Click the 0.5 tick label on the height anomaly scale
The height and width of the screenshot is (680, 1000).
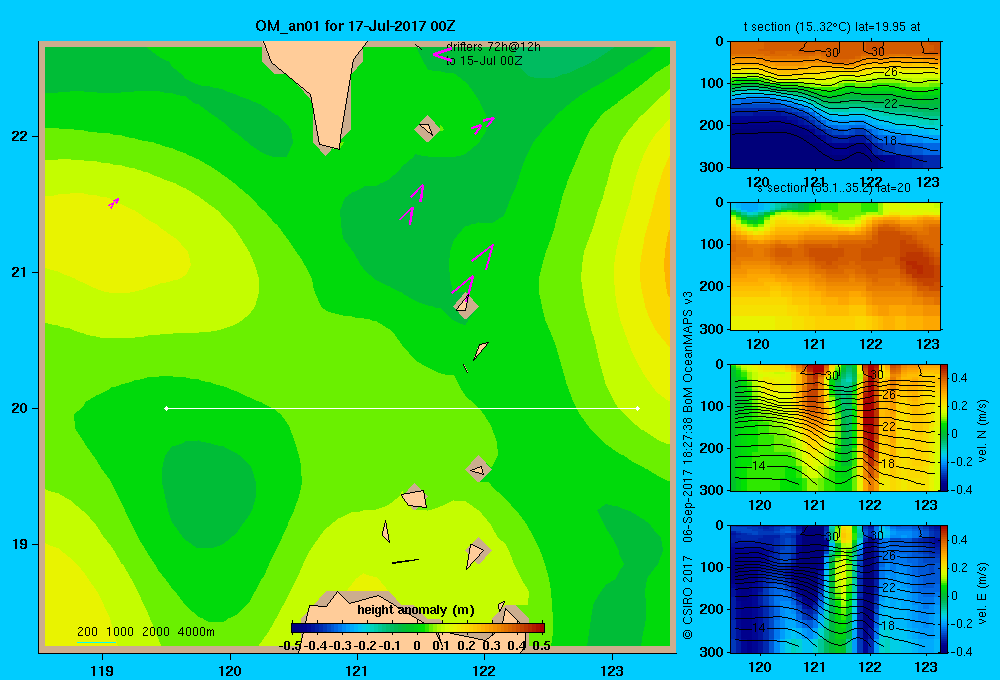click(x=541, y=646)
